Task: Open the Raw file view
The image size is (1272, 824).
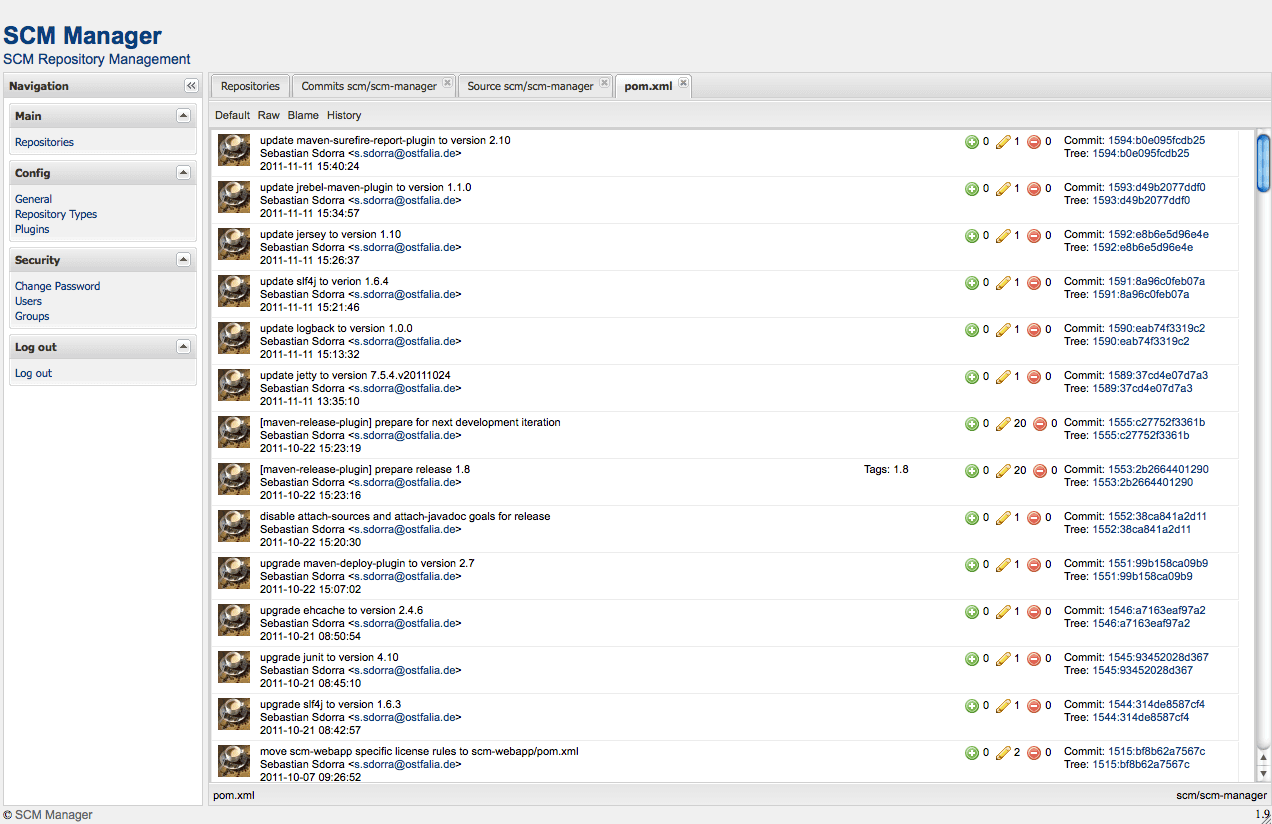Action: [x=268, y=116]
